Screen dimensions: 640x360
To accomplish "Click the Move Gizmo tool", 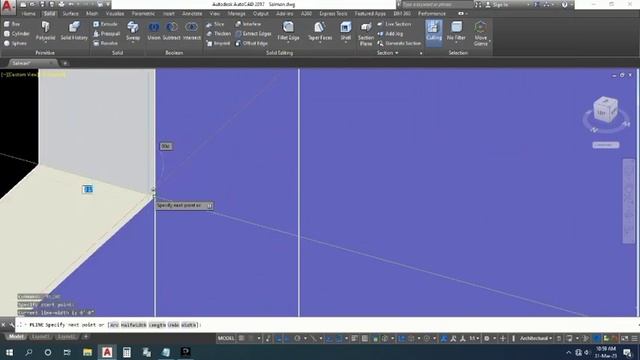I will click(x=480, y=33).
